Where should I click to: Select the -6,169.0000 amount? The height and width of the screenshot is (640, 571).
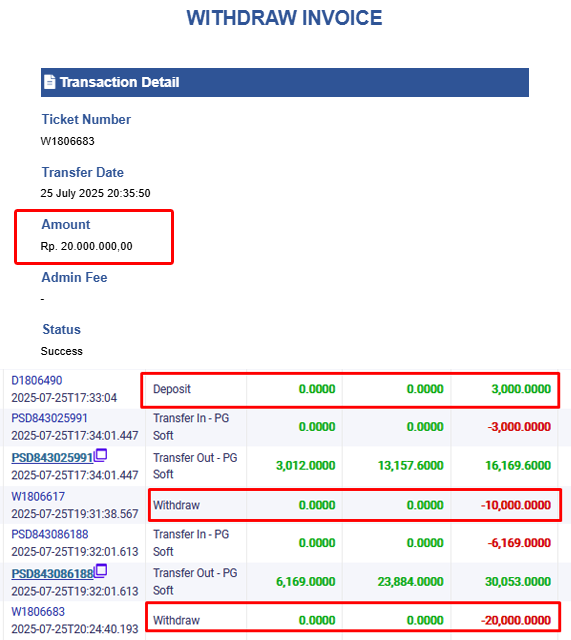519,542
